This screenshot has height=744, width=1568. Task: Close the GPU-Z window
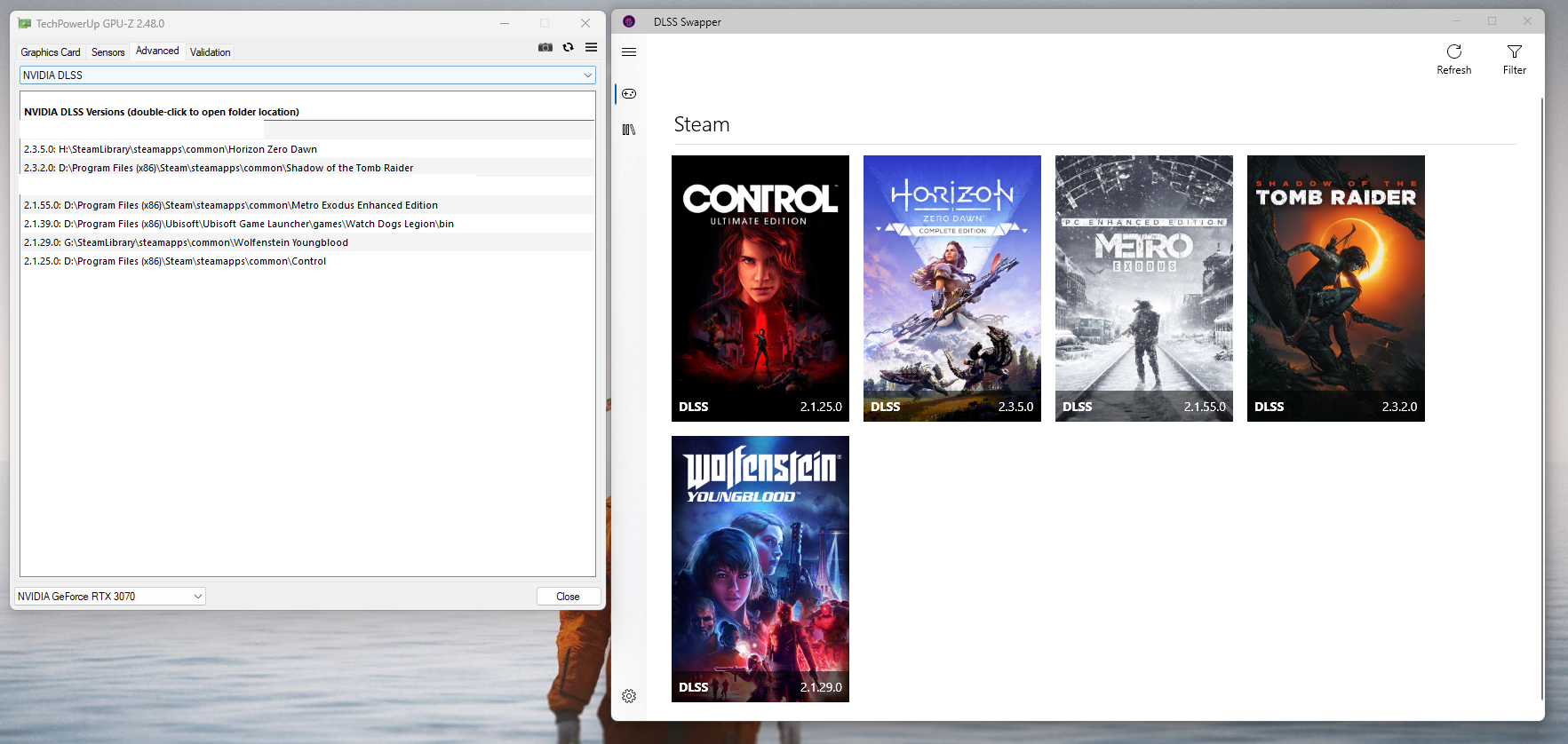point(585,23)
